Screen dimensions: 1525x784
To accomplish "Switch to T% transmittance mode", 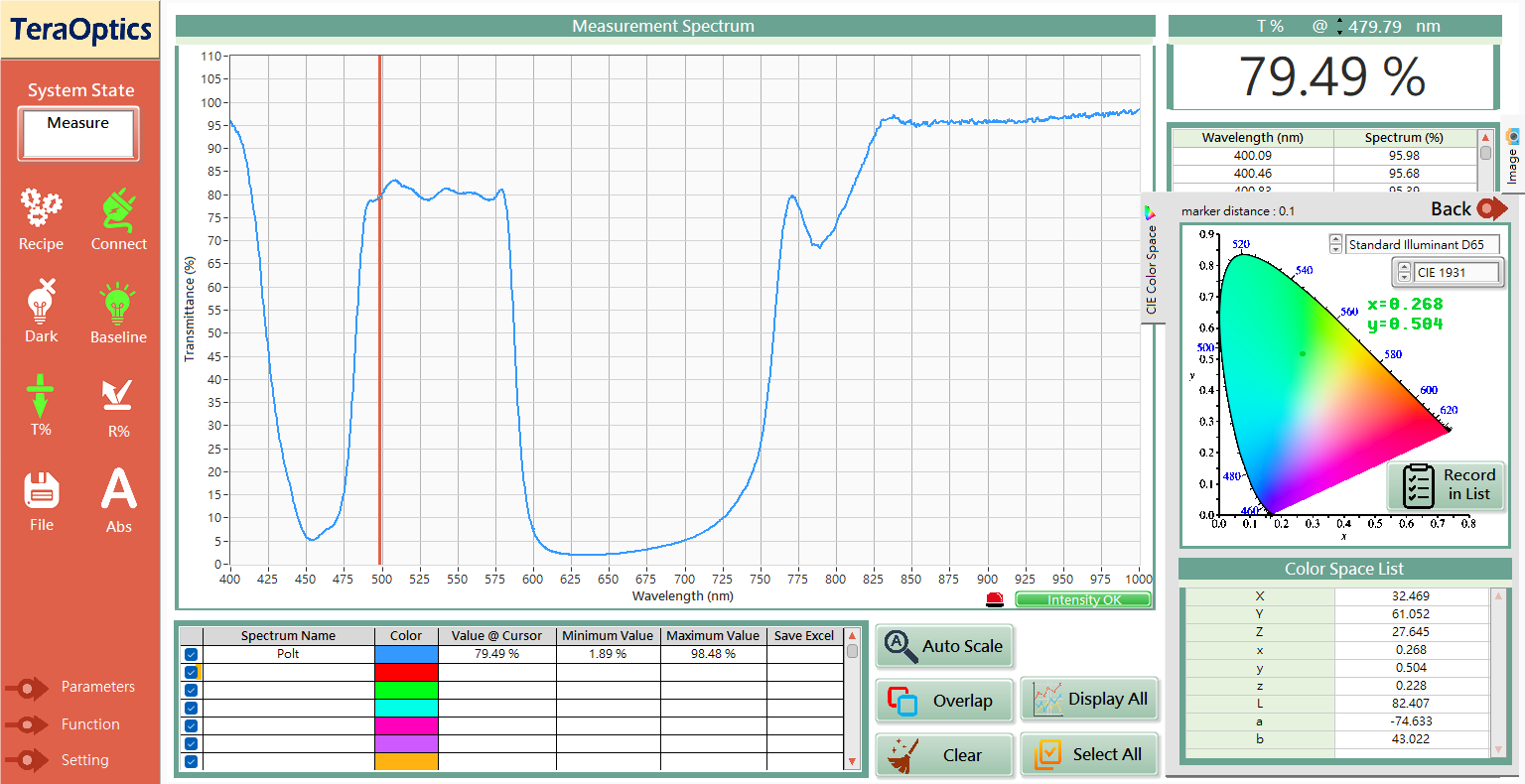I will [x=41, y=396].
